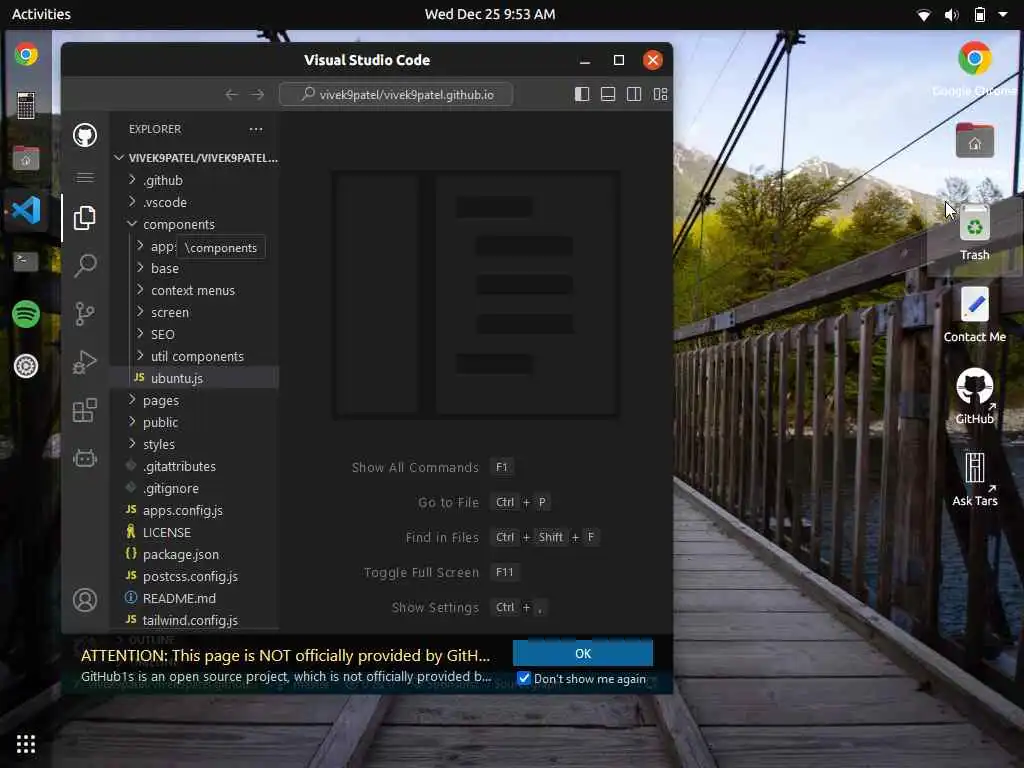Open the Activities overview

(41, 14)
